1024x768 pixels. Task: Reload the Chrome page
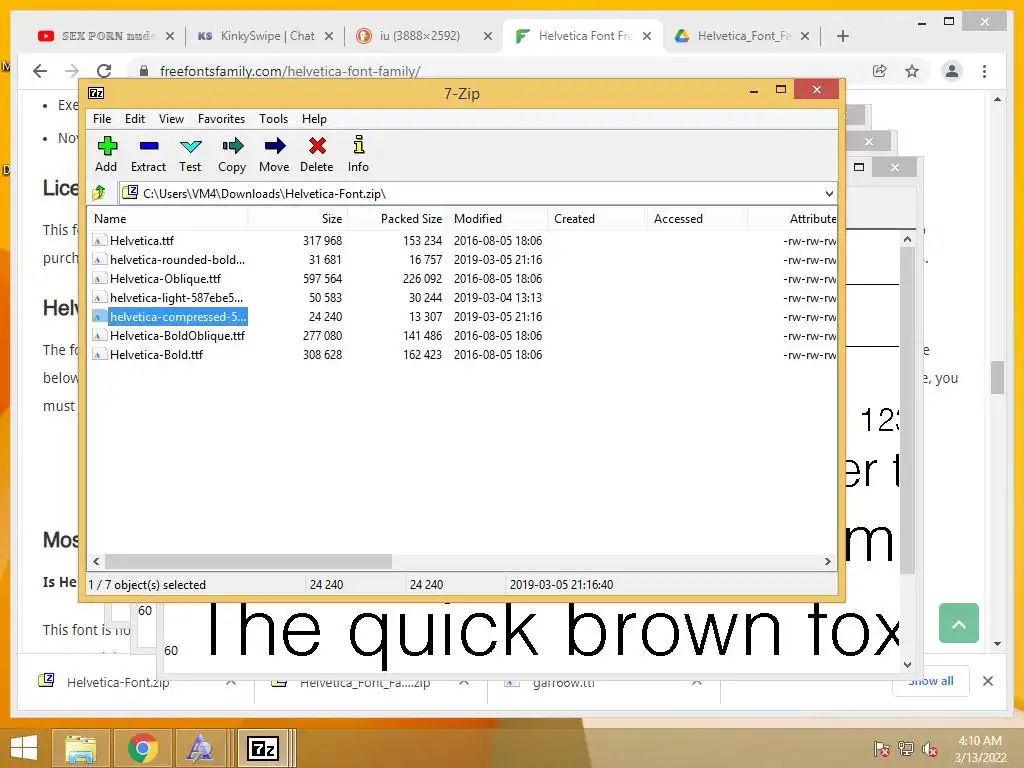click(104, 71)
